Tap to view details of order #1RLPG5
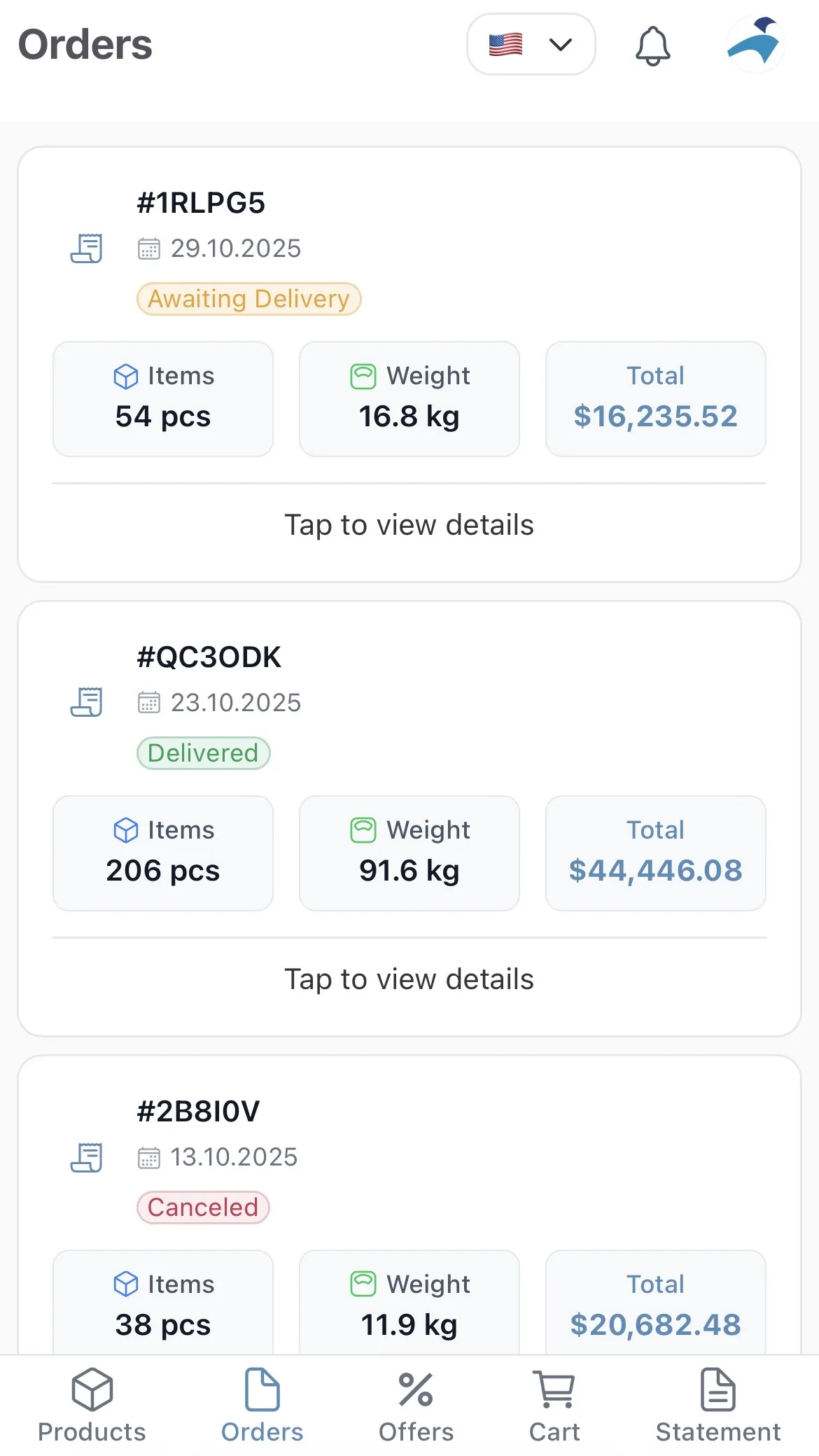The width and height of the screenshot is (819, 1456). (409, 524)
